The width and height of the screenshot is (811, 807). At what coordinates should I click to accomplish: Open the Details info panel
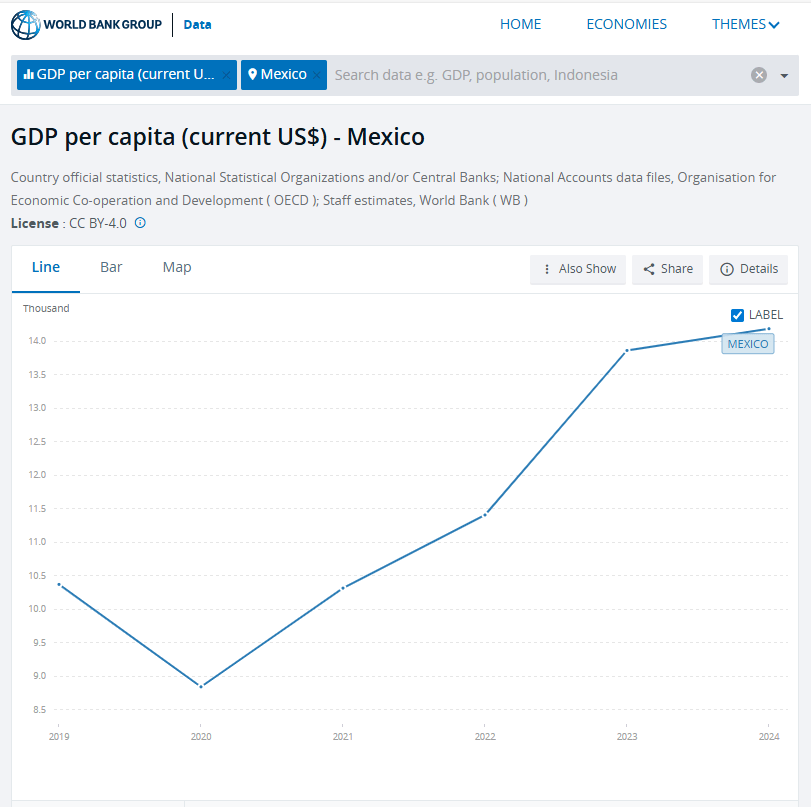click(x=748, y=269)
